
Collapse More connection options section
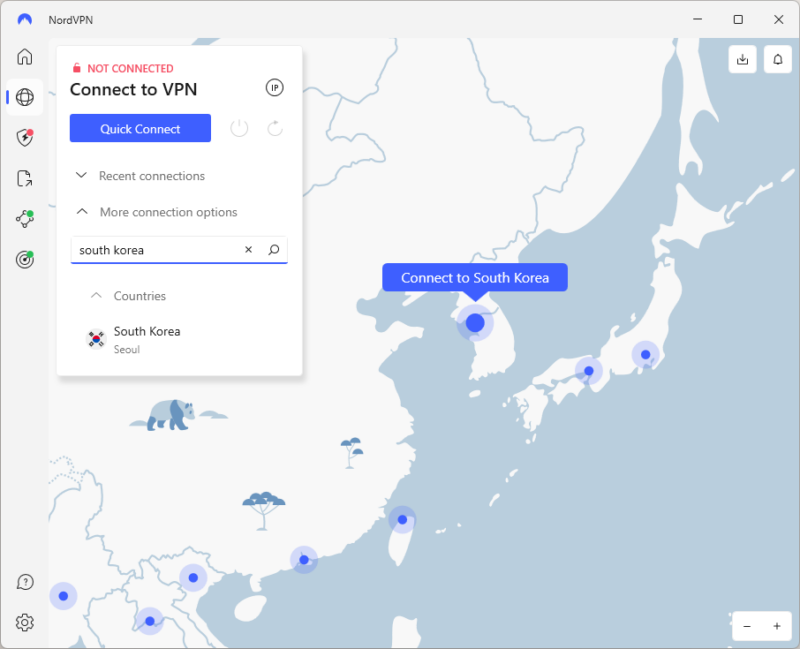156,212
